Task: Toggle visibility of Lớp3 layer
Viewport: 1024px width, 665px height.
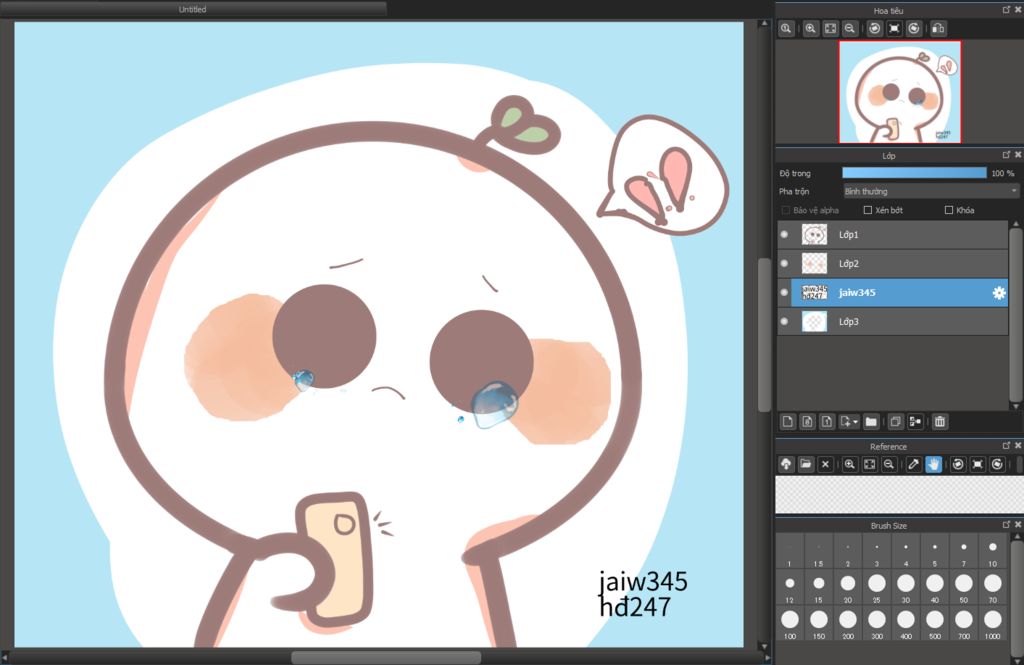Action: (784, 322)
